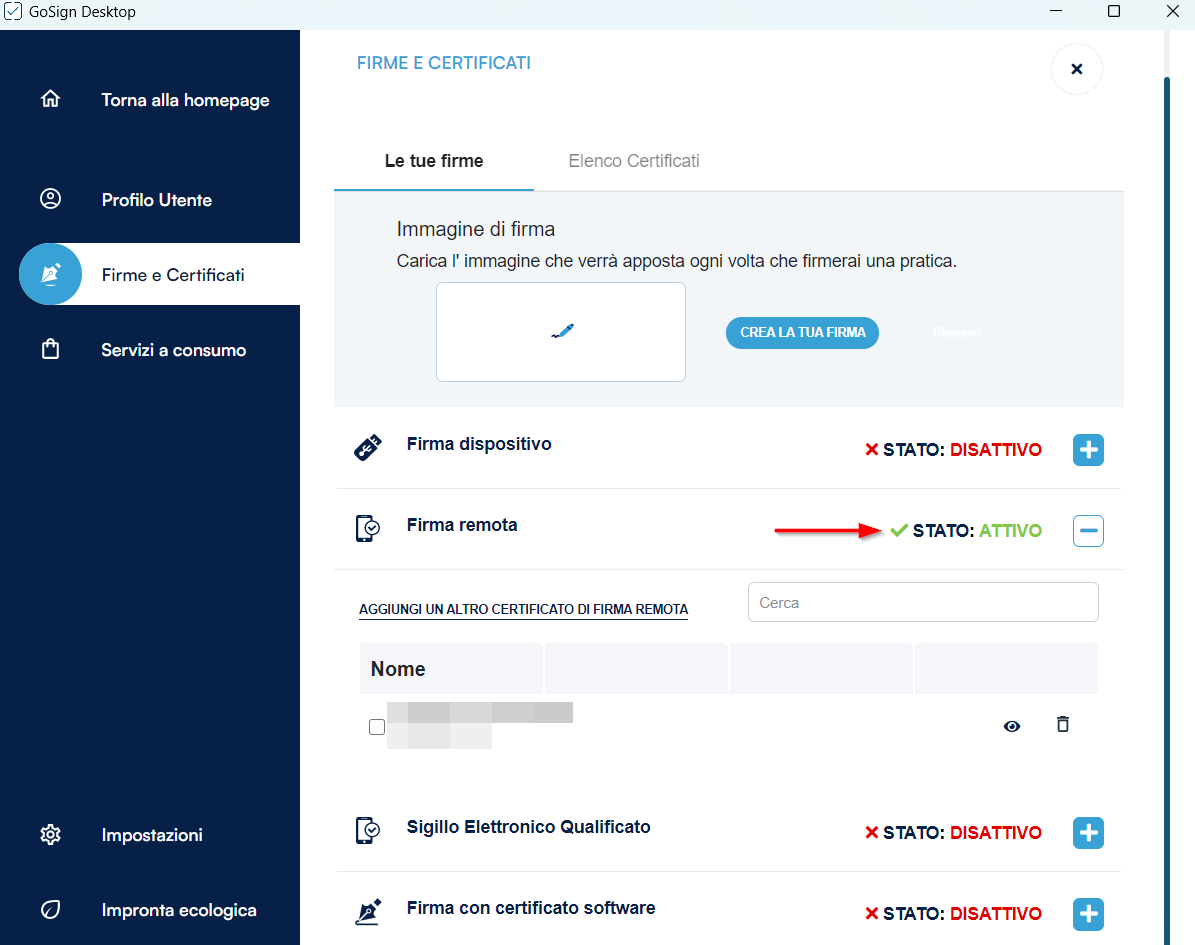This screenshot has width=1195, height=945.
Task: Collapse the Firma remota section
Action: [x=1088, y=530]
